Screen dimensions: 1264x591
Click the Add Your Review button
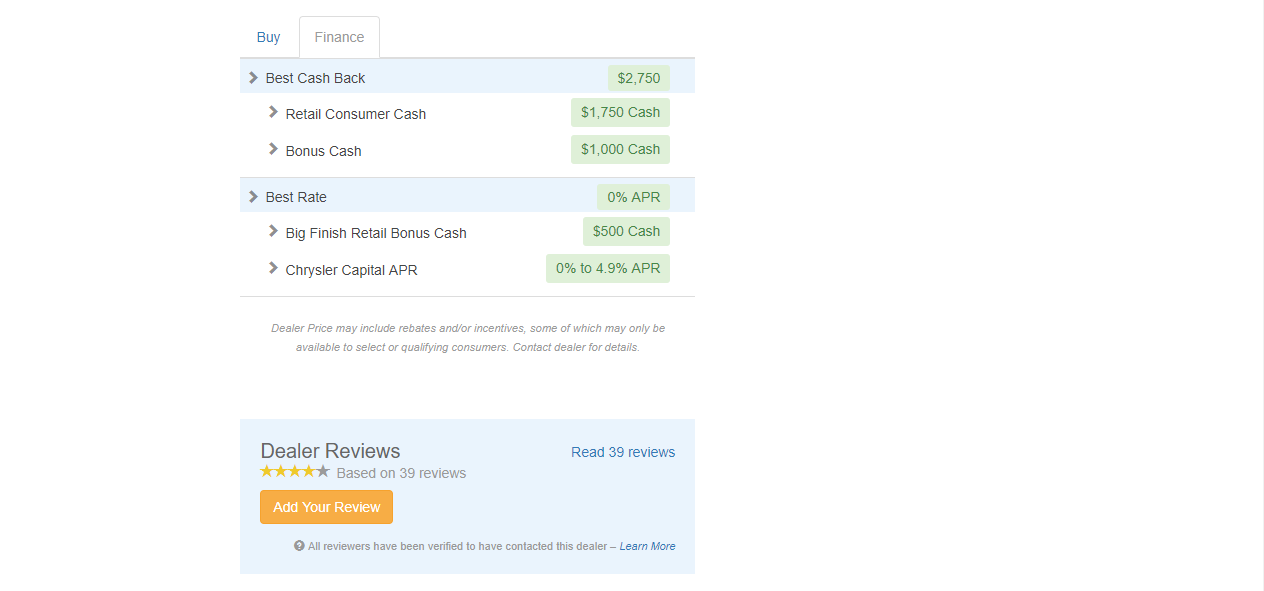(x=326, y=507)
